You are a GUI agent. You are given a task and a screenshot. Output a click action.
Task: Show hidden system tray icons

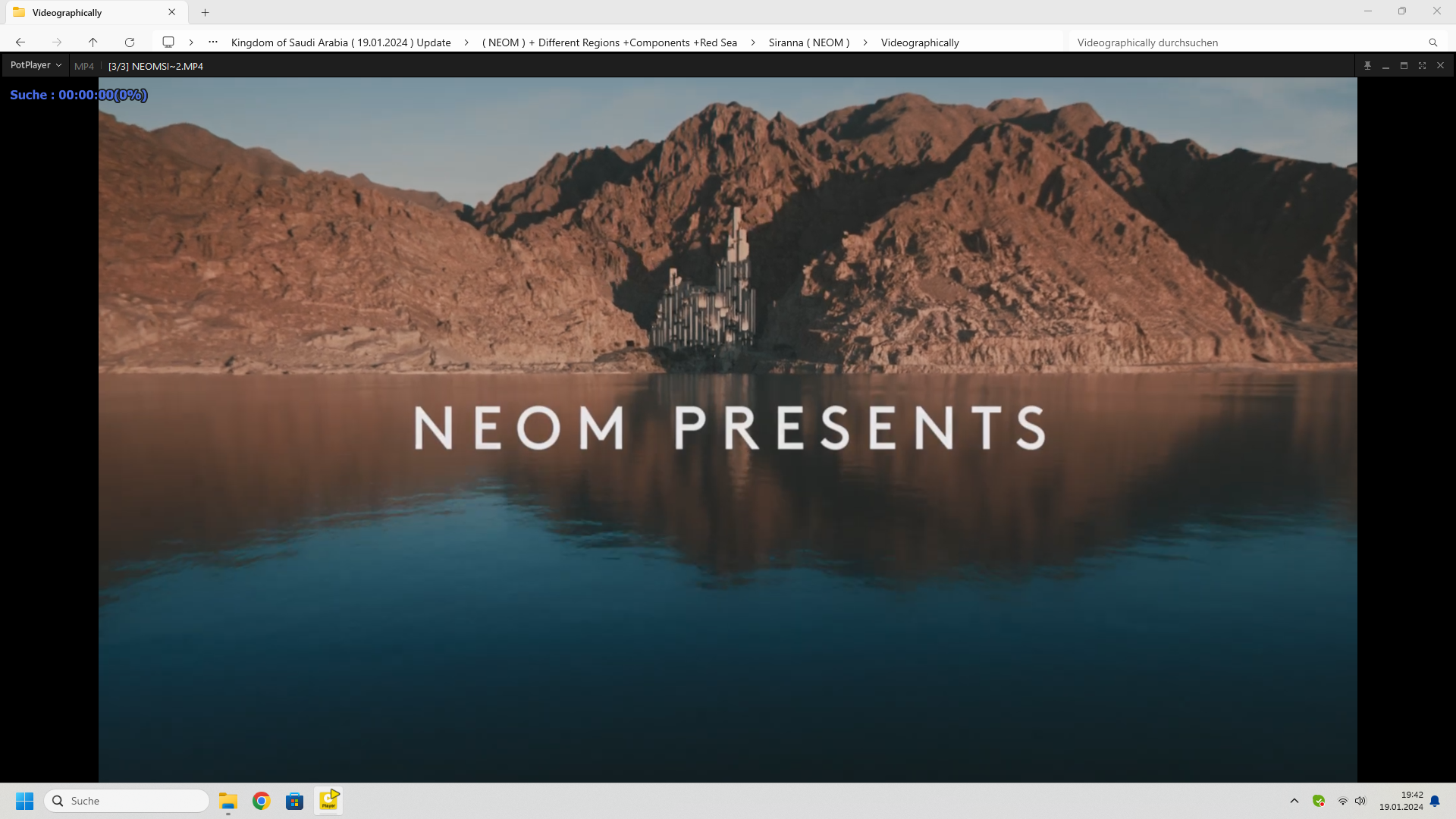1294,801
